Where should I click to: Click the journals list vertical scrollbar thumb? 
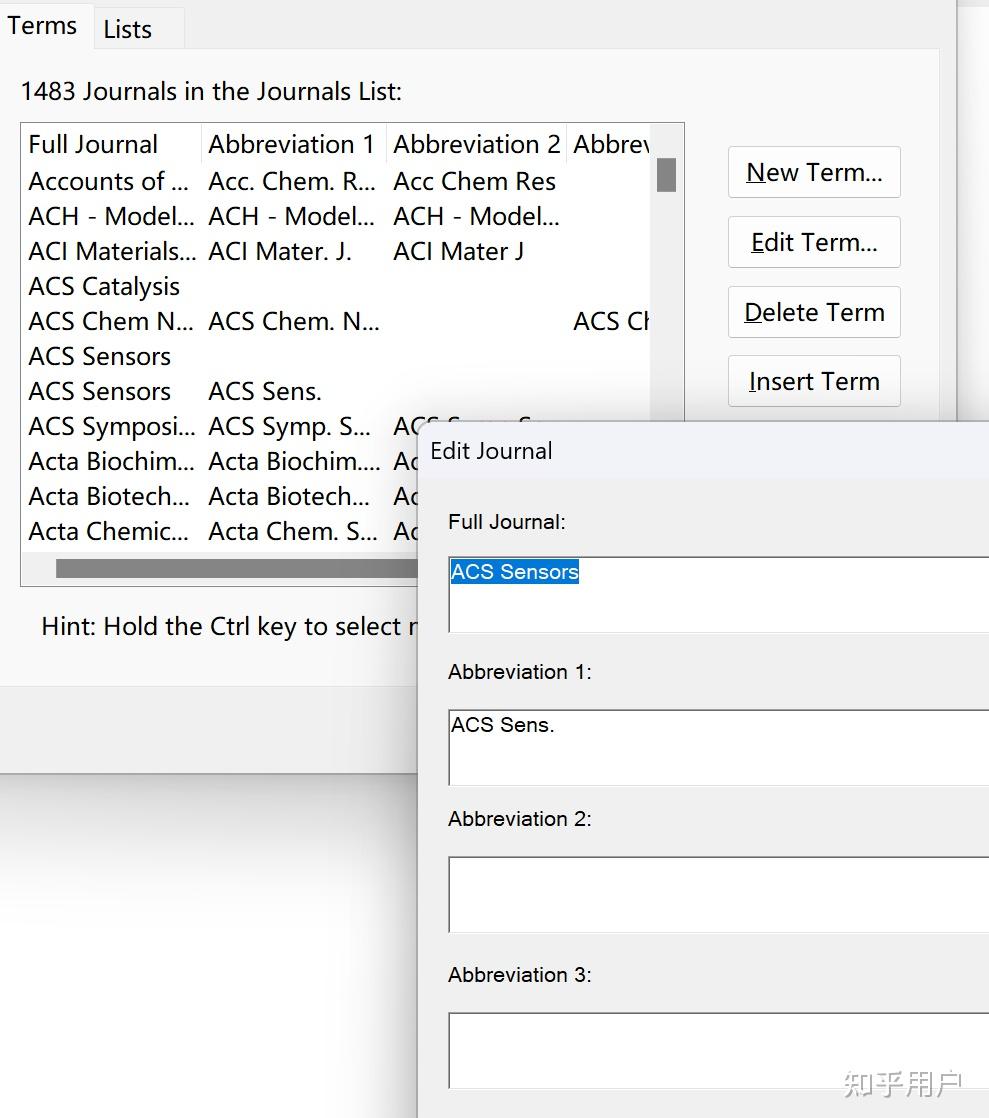(666, 175)
